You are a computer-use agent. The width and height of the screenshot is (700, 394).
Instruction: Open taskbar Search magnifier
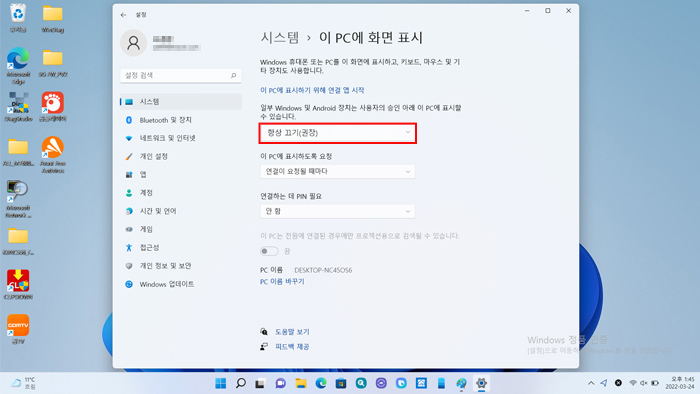(241, 383)
